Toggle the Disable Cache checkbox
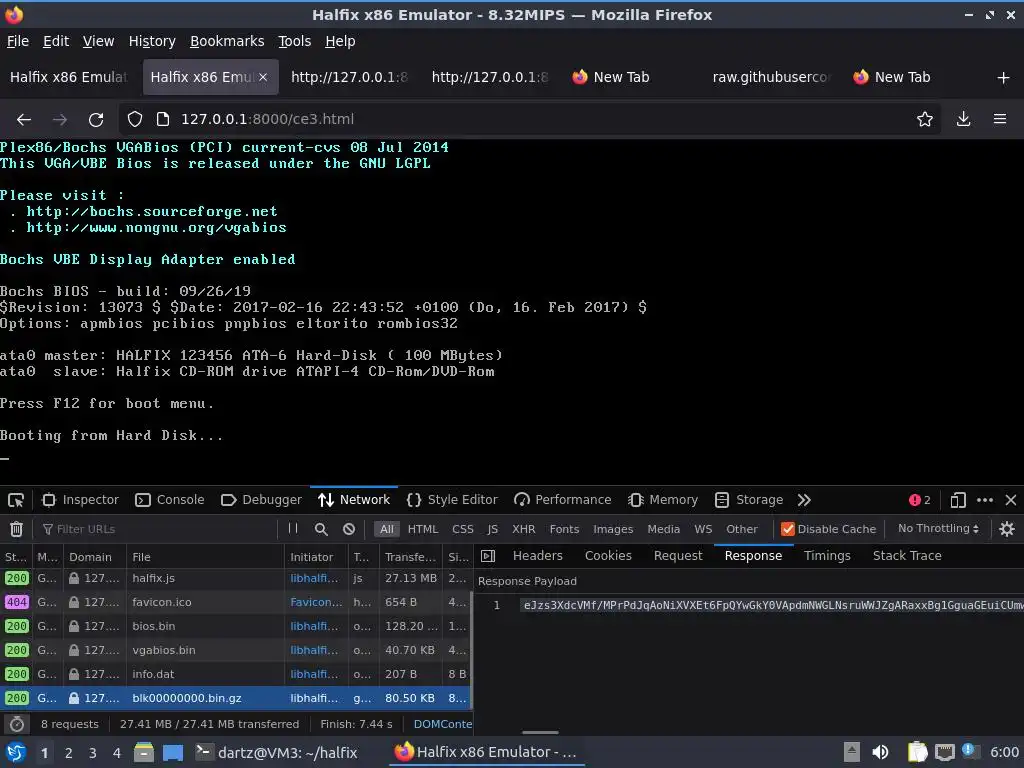 (788, 529)
